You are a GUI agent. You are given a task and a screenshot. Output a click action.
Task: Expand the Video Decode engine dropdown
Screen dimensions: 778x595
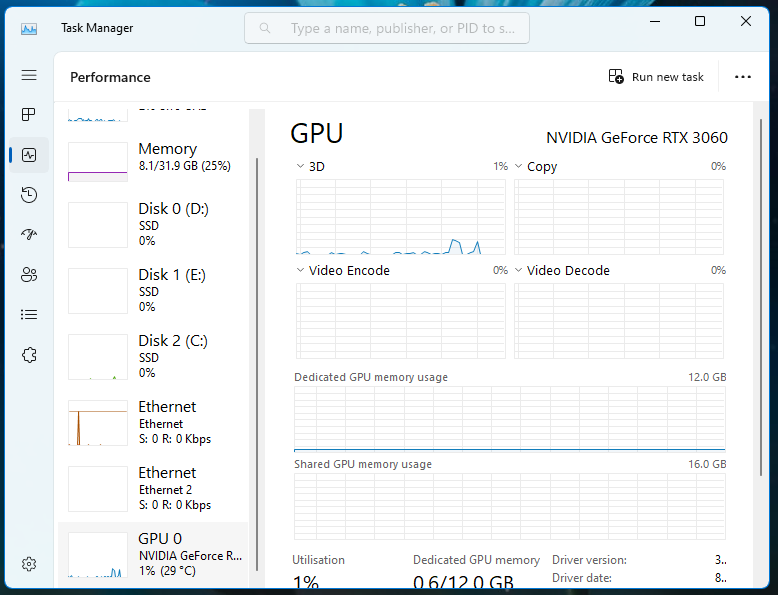[519, 270]
